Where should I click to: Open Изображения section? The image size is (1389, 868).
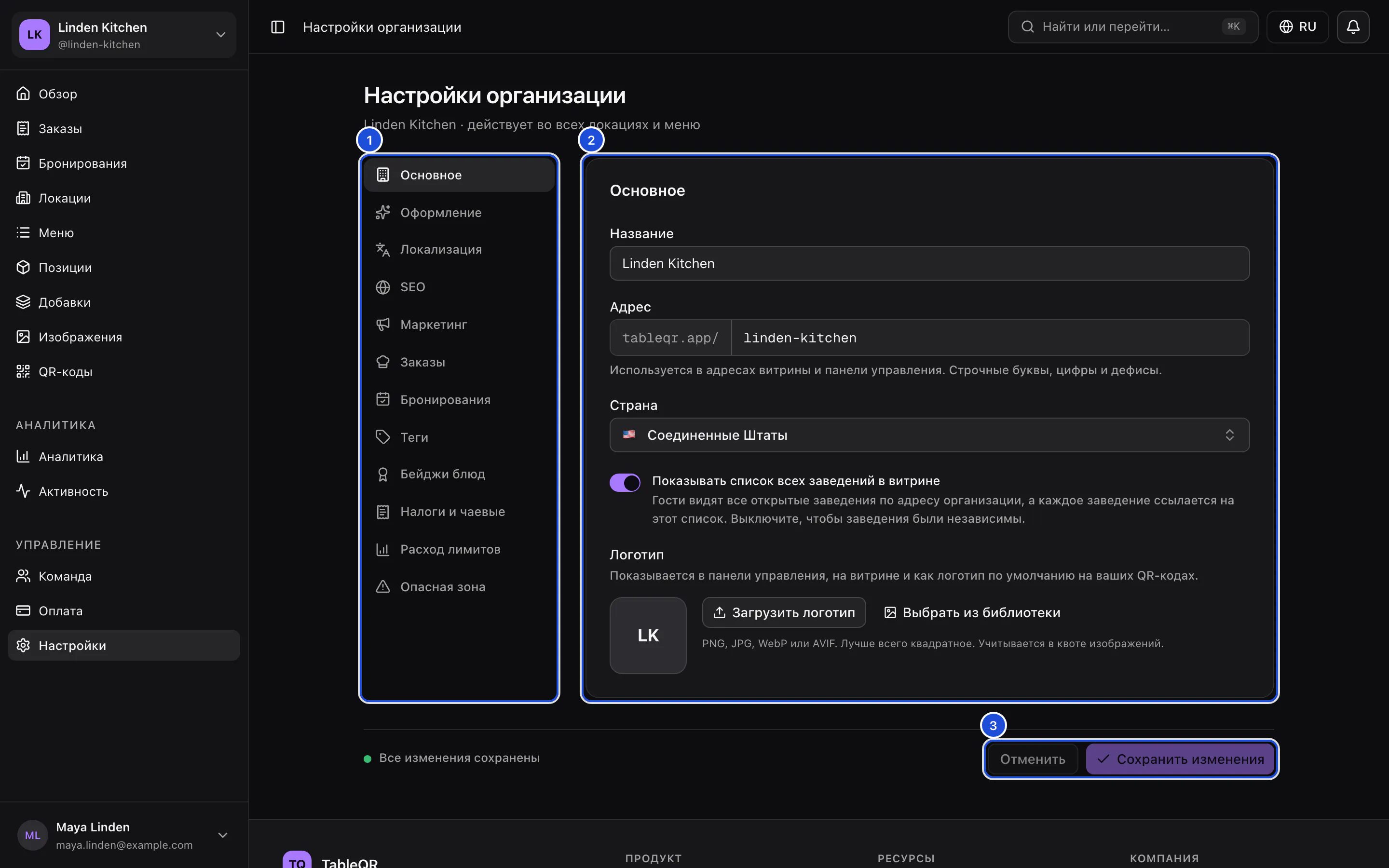tap(124, 337)
